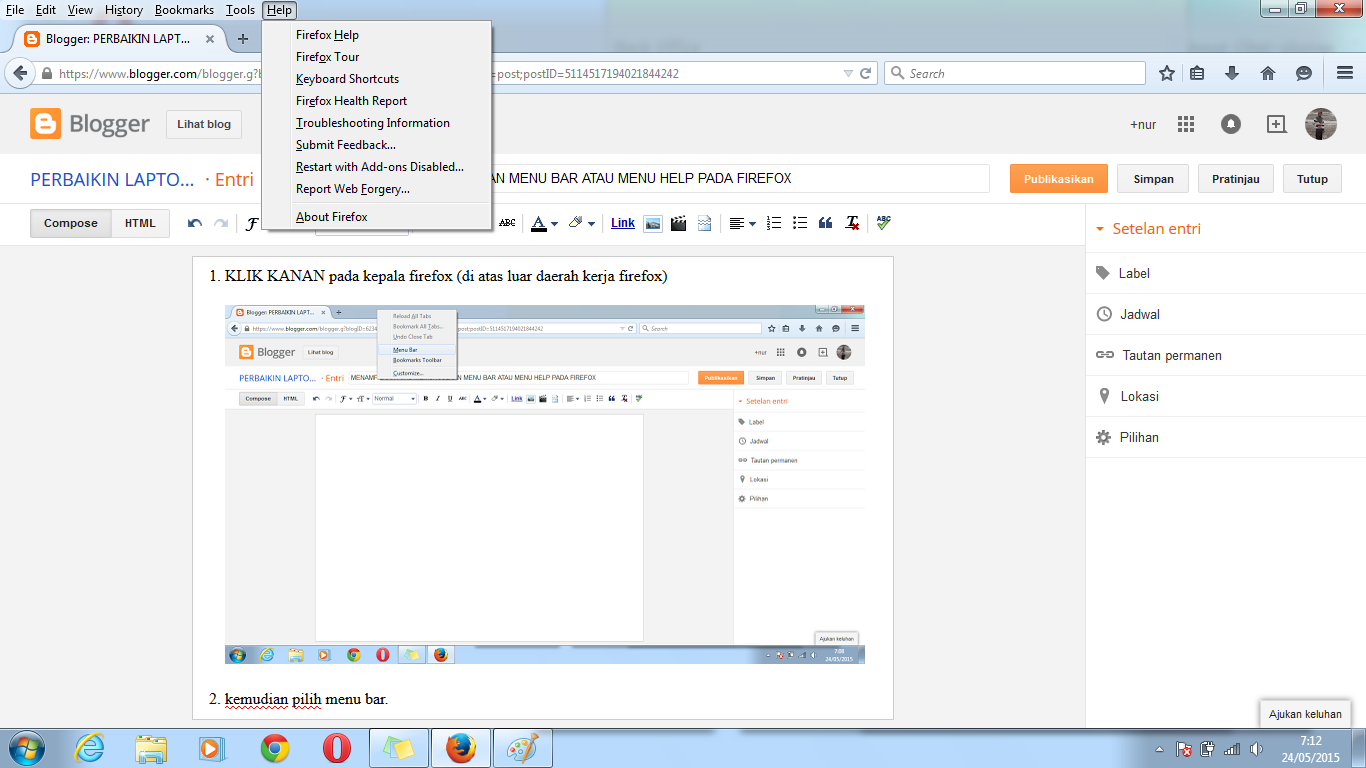This screenshot has width=1366, height=768.
Task: Click the Firefox search box
Action: (1014, 73)
